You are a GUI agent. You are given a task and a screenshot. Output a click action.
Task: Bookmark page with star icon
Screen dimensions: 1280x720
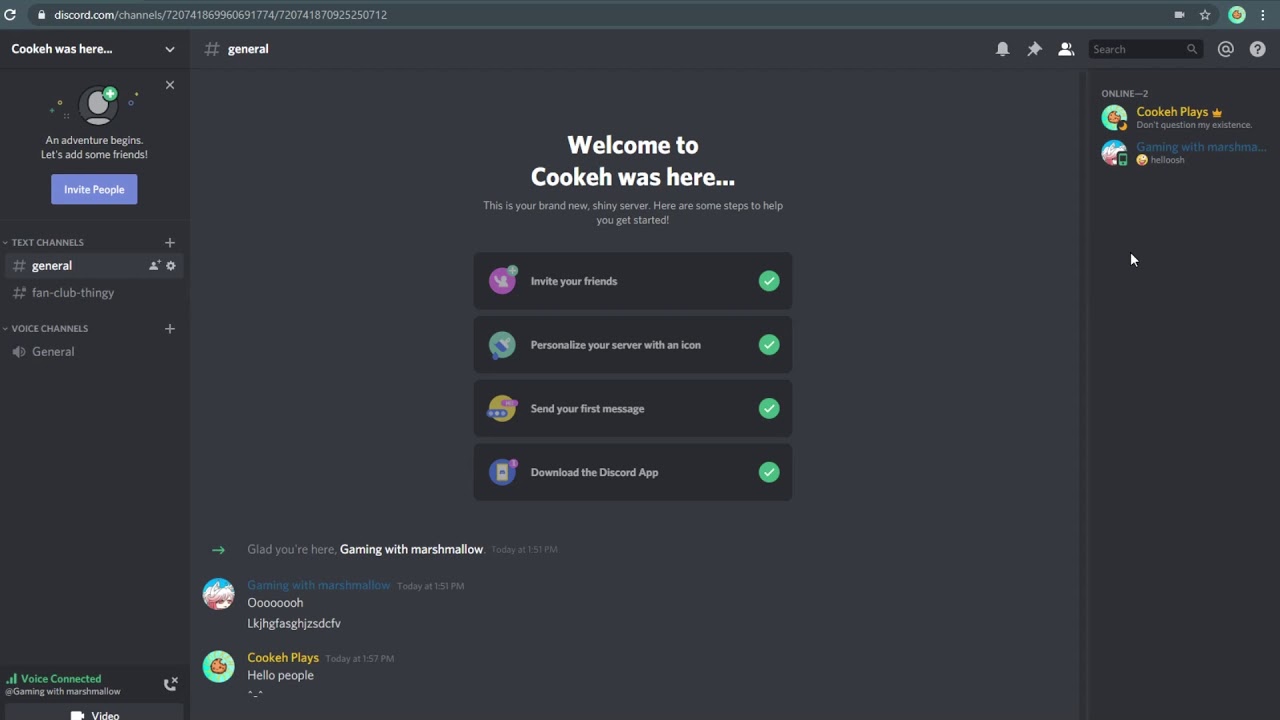point(1205,15)
